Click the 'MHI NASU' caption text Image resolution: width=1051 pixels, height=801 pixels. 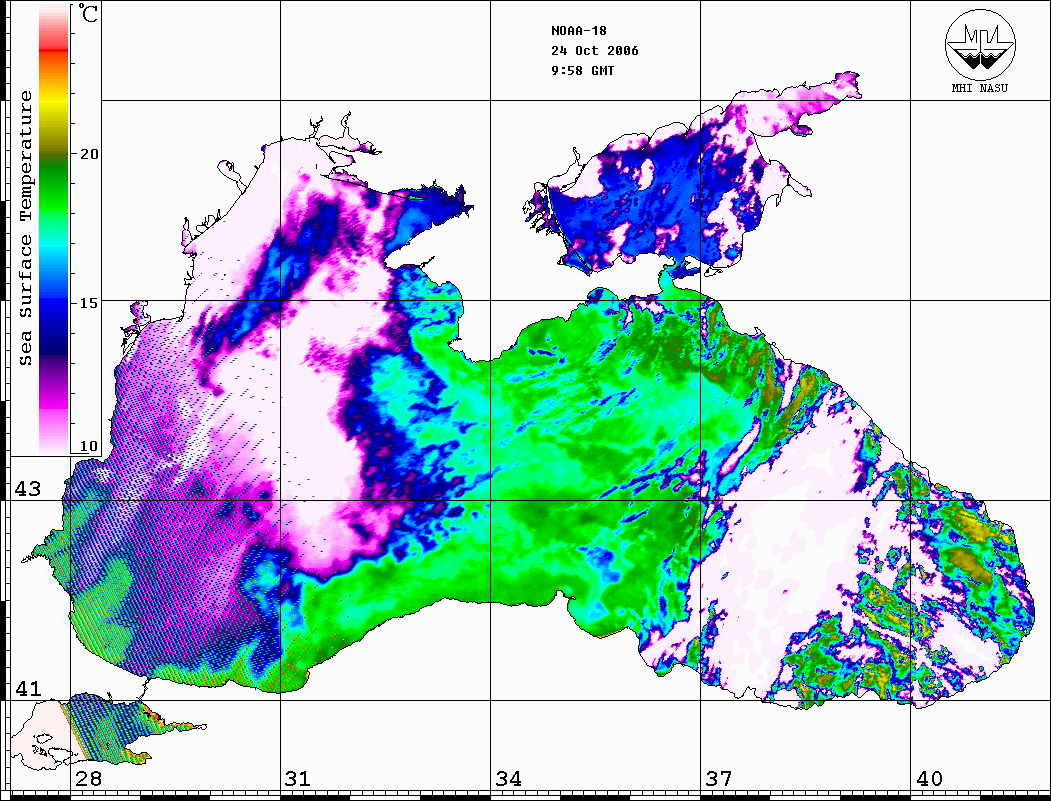(x=979, y=88)
